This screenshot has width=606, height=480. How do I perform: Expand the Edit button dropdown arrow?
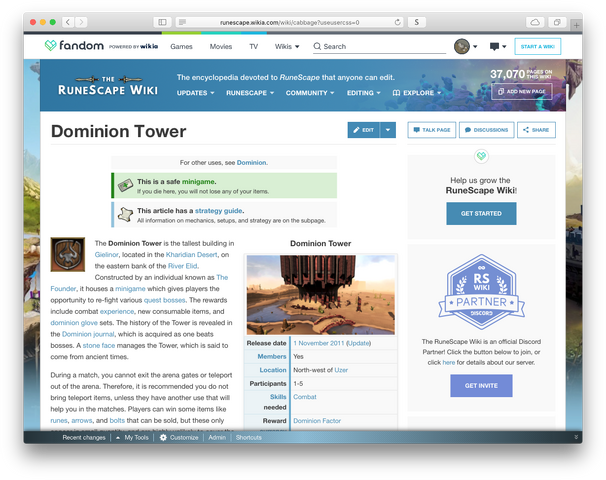[388, 130]
